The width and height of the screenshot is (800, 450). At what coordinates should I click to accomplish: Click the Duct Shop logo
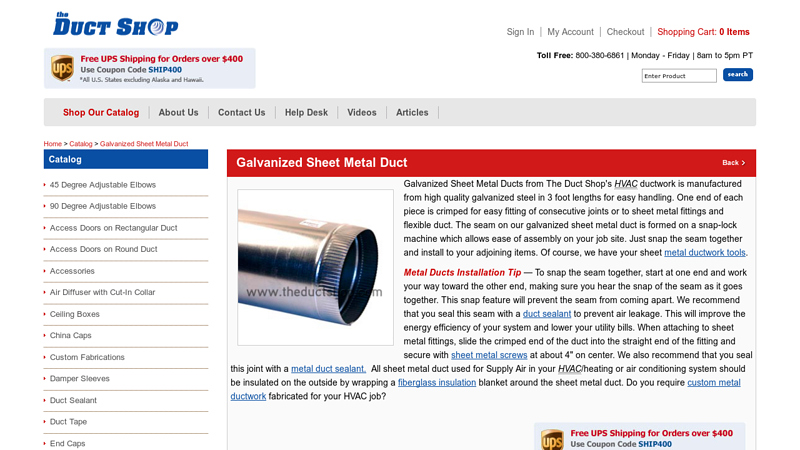pos(116,24)
